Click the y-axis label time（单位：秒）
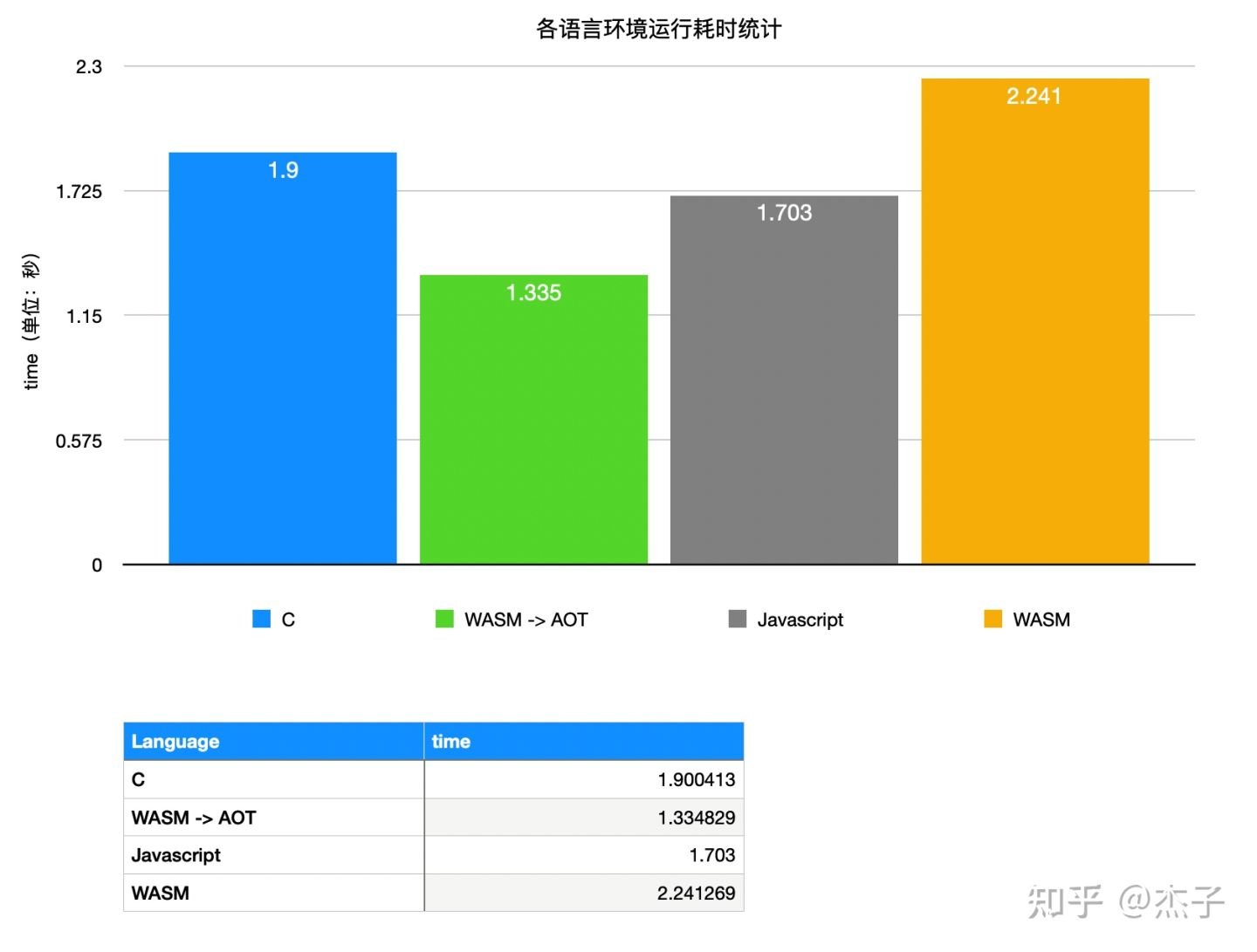The height and width of the screenshot is (952, 1257). (x=32, y=322)
